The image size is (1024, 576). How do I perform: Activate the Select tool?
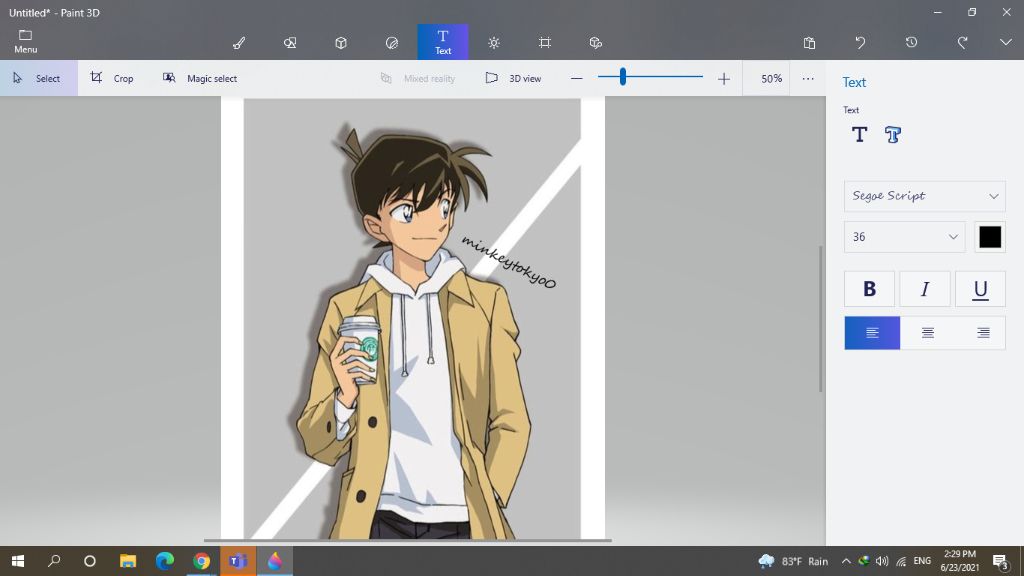coord(39,78)
